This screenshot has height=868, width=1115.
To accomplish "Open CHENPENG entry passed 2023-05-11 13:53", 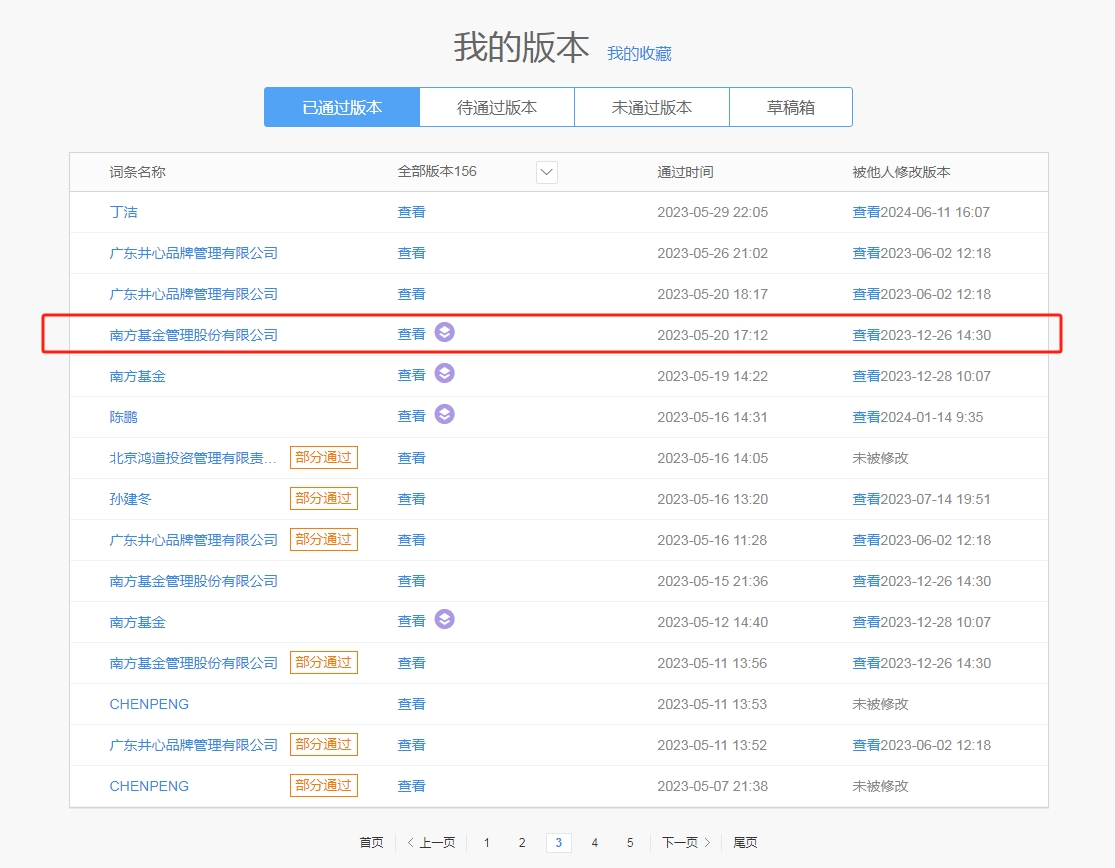I will coord(149,704).
